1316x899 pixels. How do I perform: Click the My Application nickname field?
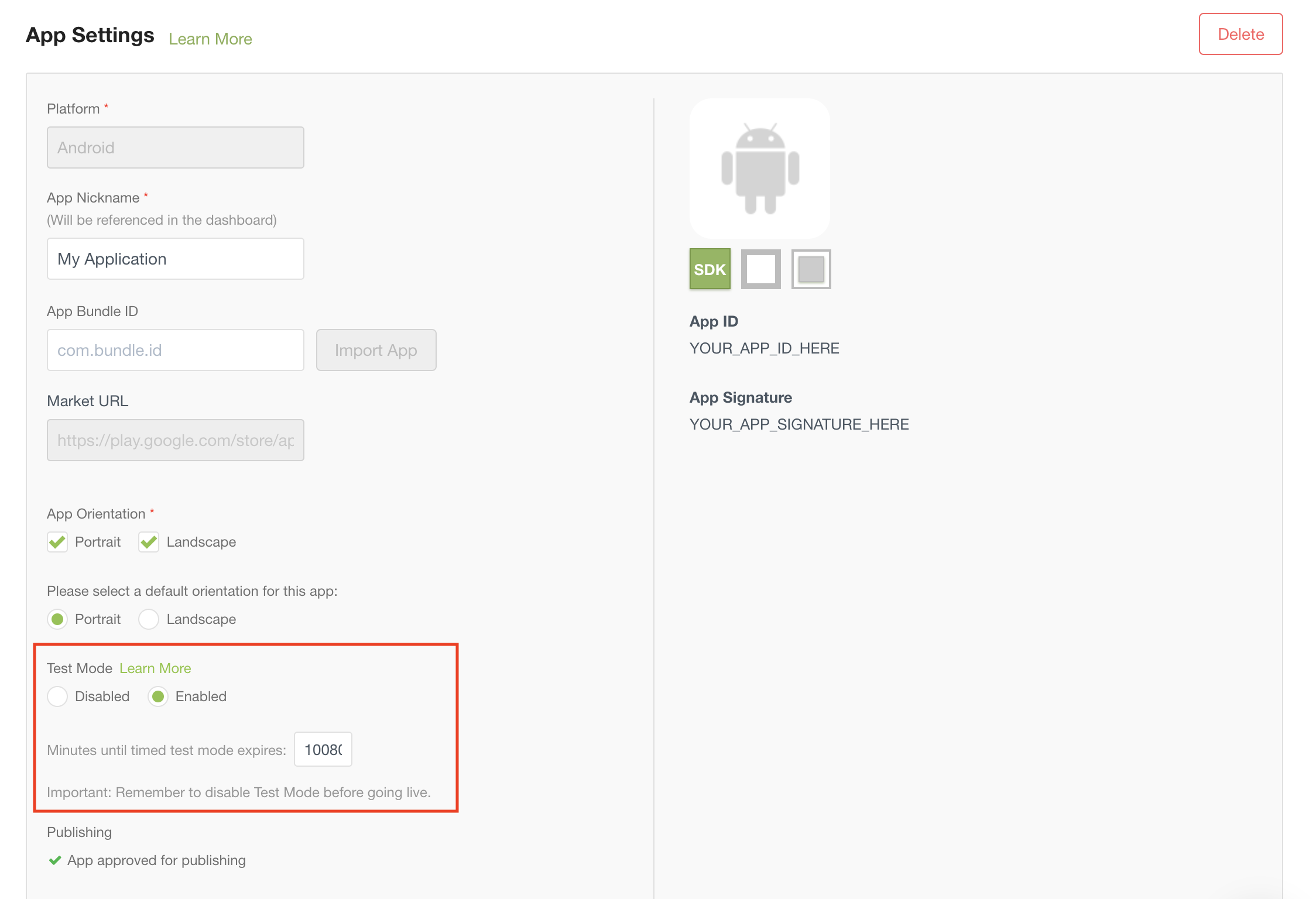[174, 258]
